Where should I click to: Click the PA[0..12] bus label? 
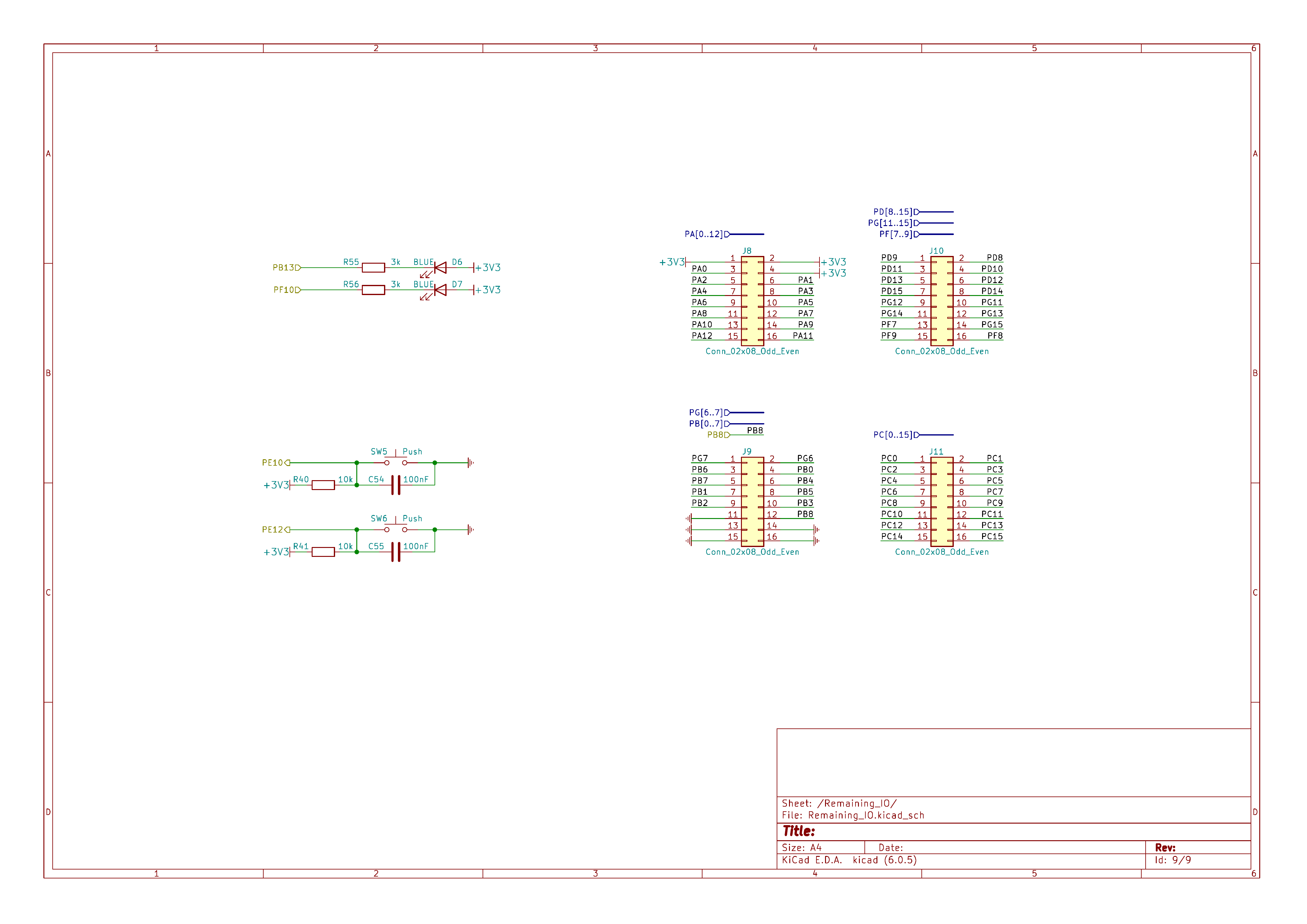click(704, 234)
